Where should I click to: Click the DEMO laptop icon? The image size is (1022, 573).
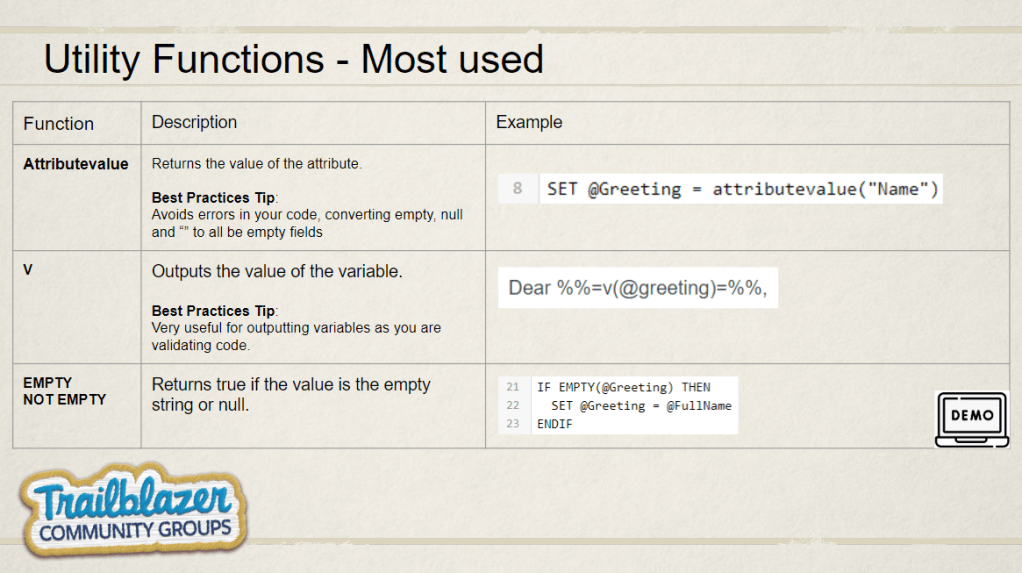tap(971, 419)
